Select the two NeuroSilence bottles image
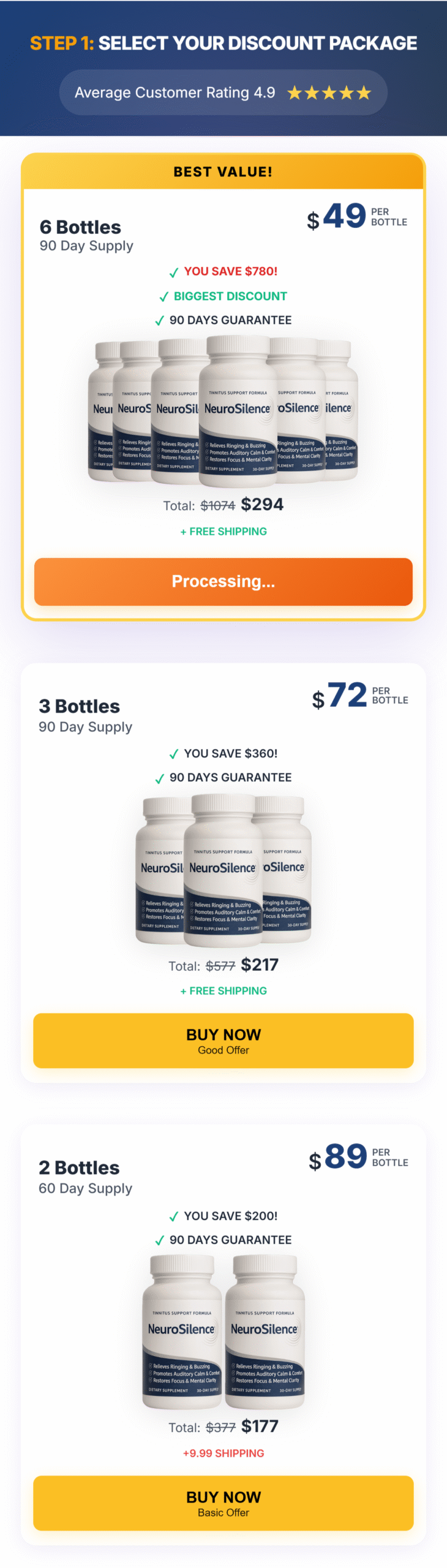Screen dimensions: 447x1568 click(223, 1332)
